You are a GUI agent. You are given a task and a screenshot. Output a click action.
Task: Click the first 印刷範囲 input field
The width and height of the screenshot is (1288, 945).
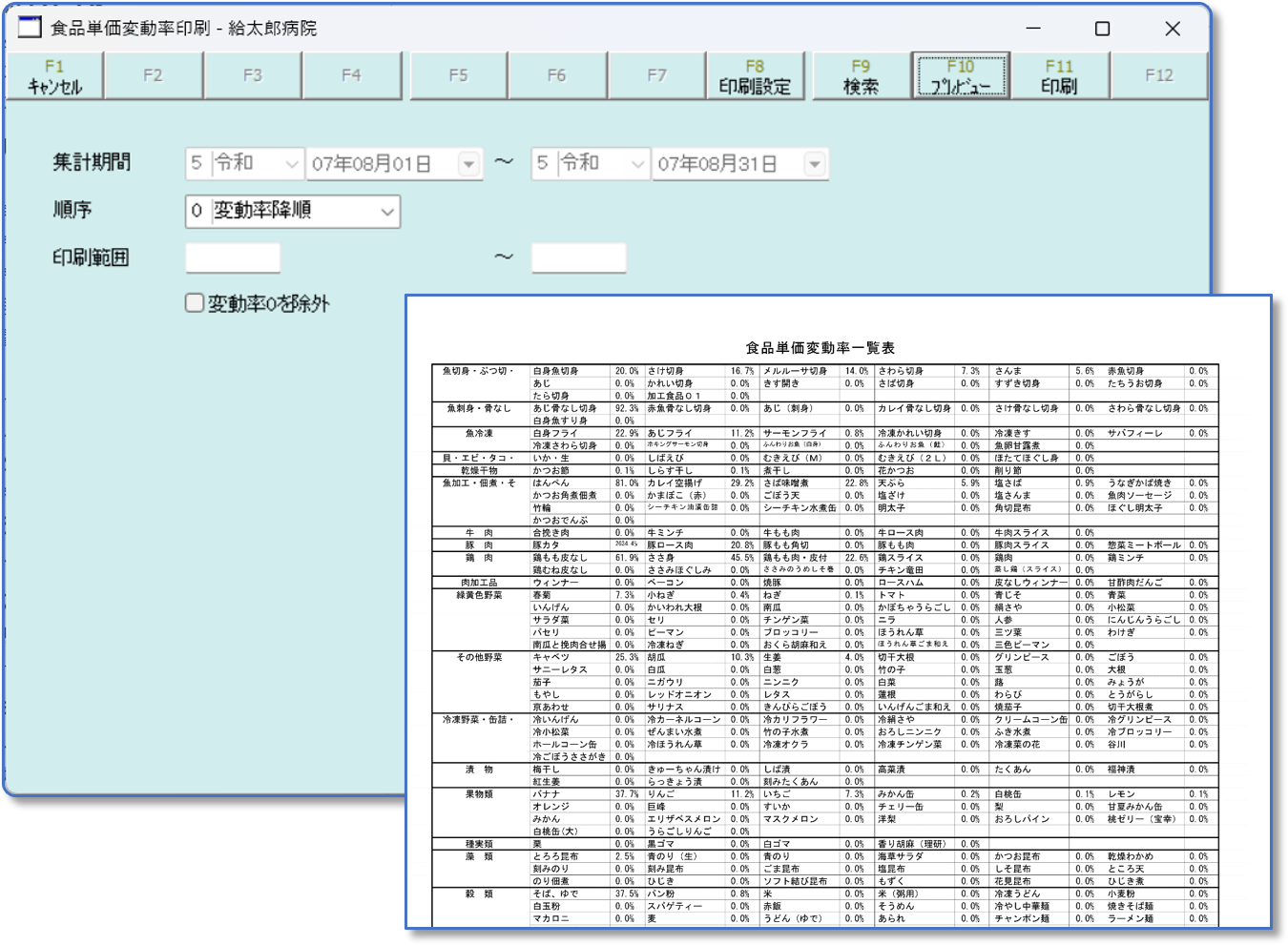[233, 257]
